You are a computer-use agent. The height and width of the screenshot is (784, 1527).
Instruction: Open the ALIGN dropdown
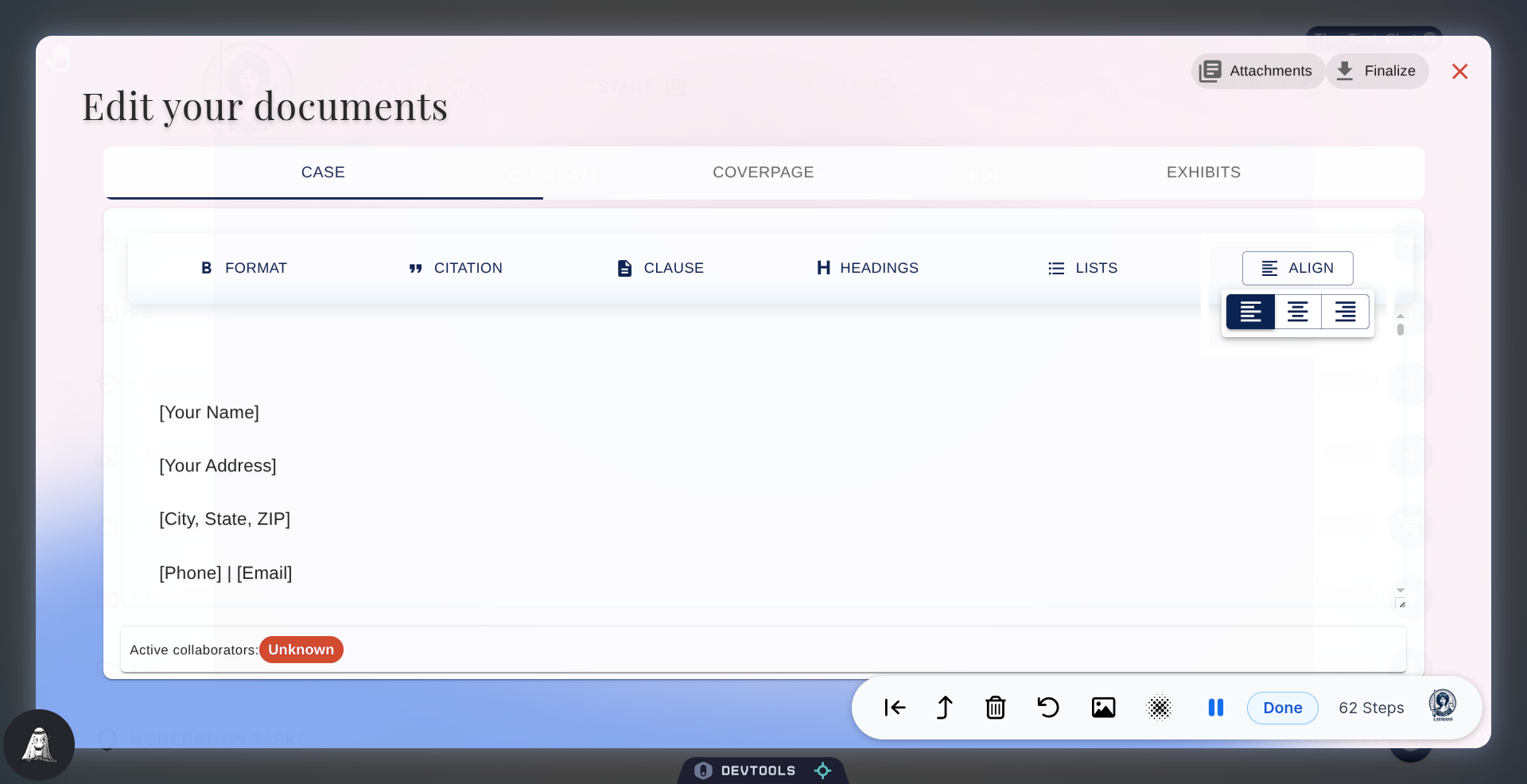pos(1297,268)
